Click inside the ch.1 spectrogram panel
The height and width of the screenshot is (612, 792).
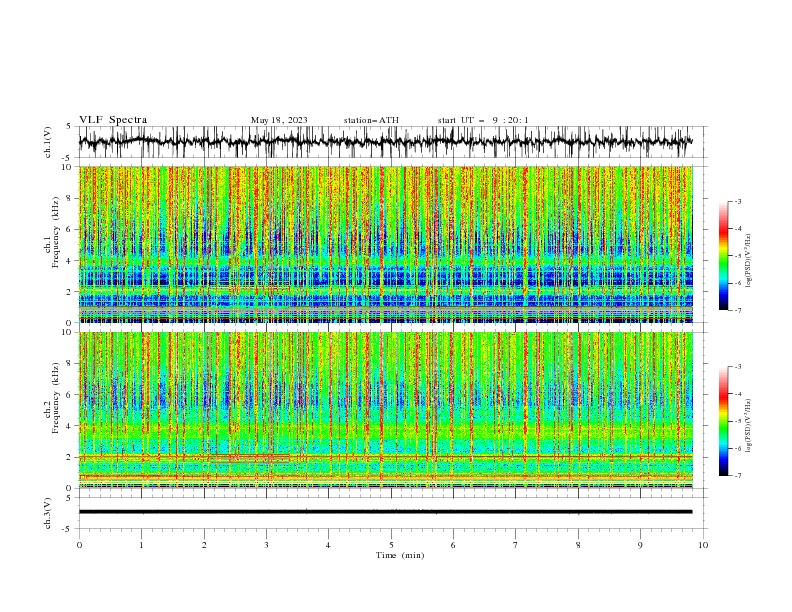click(x=386, y=244)
